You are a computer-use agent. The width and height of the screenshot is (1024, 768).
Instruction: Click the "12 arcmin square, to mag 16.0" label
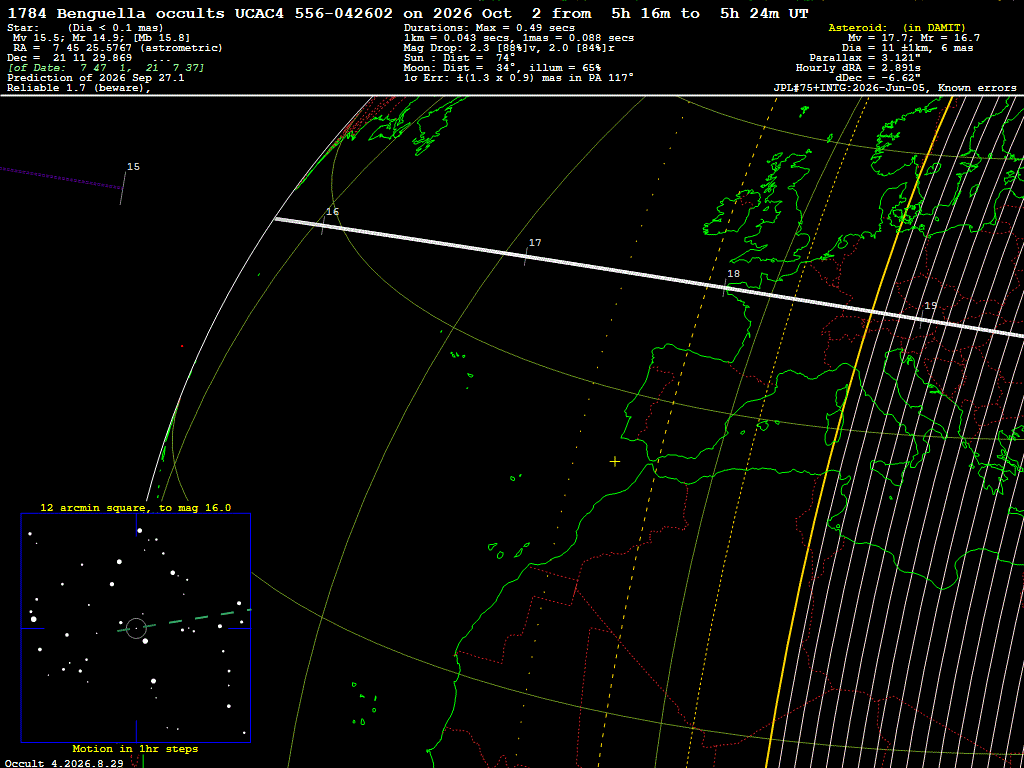pyautogui.click(x=135, y=507)
